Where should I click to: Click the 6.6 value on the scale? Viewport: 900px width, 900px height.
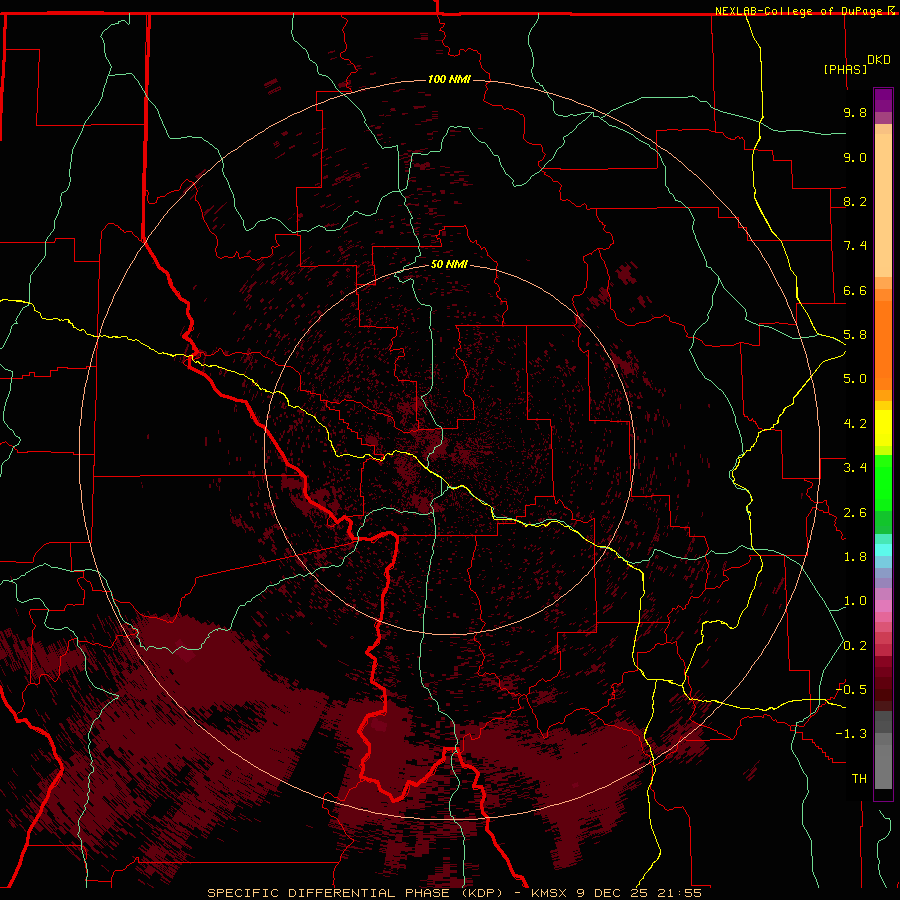pyautogui.click(x=855, y=290)
